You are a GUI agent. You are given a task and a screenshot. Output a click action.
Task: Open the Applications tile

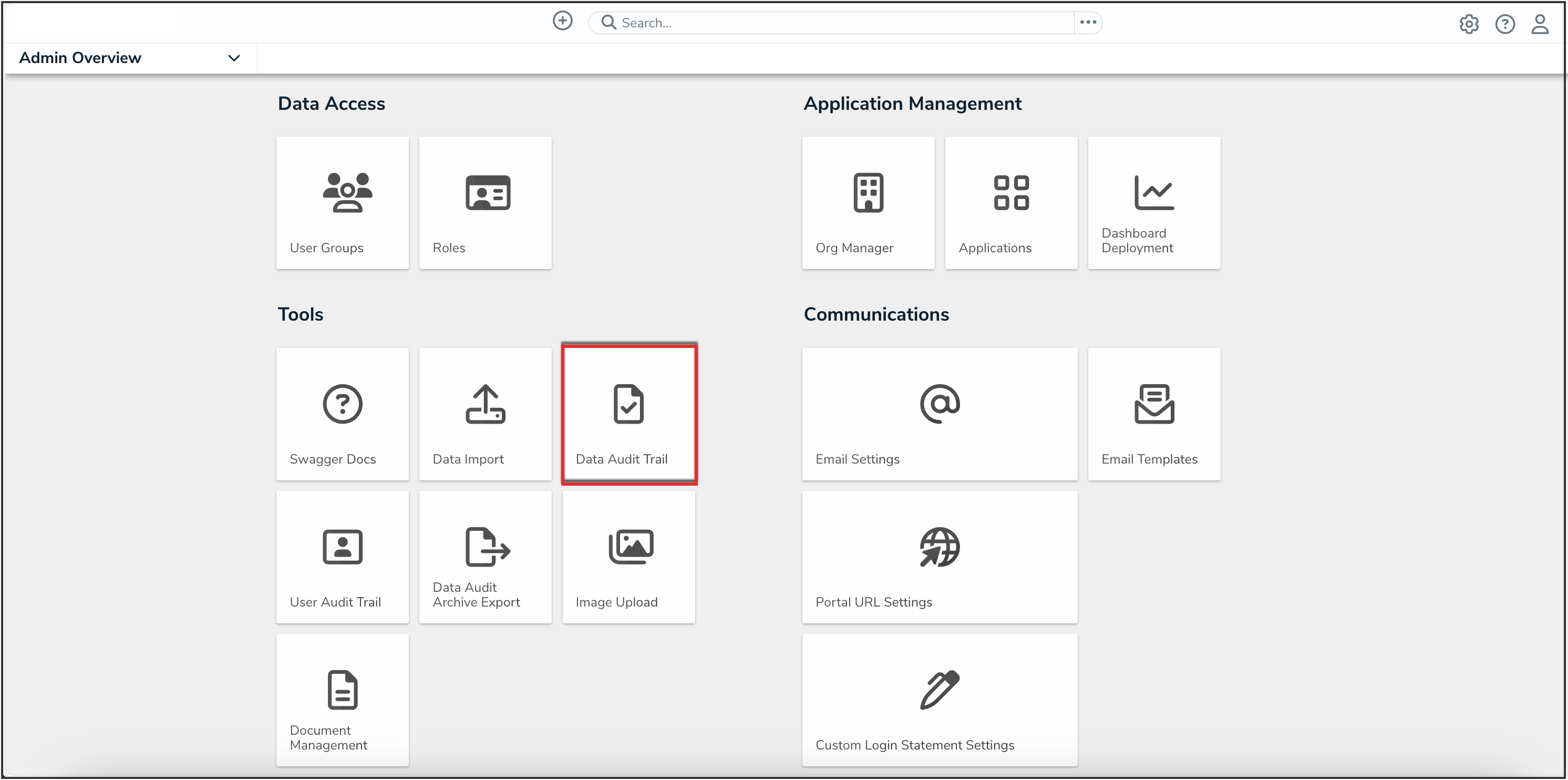click(x=1011, y=203)
